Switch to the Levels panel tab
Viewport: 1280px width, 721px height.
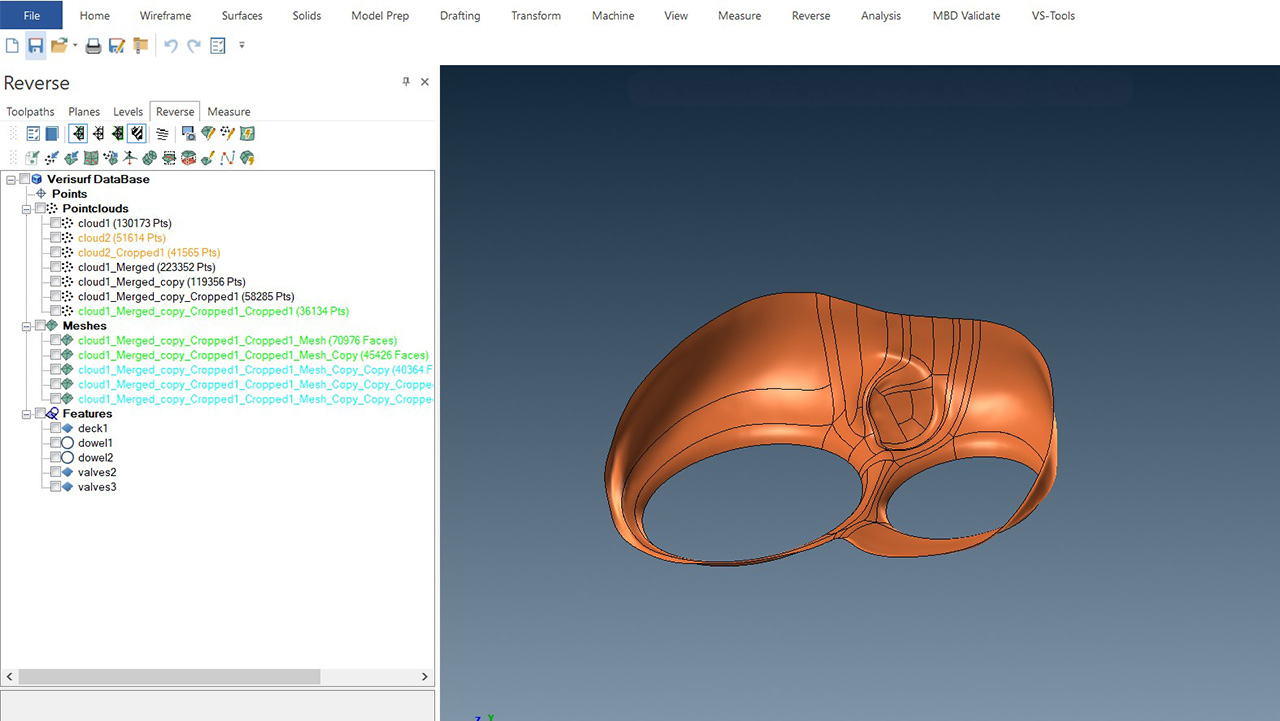tap(128, 112)
